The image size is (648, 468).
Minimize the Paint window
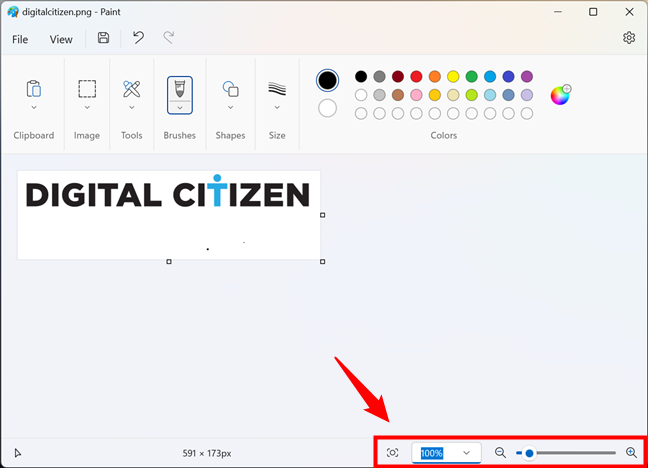pyautogui.click(x=558, y=12)
